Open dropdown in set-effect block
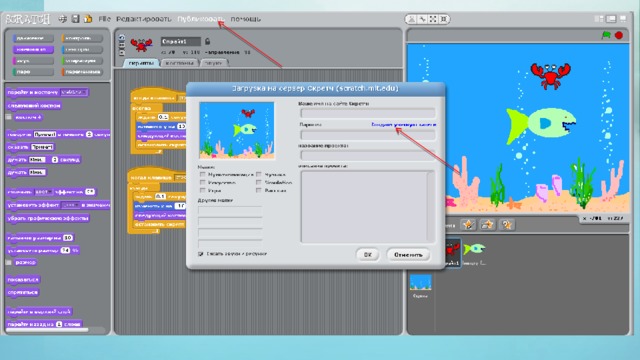 [x=71, y=205]
